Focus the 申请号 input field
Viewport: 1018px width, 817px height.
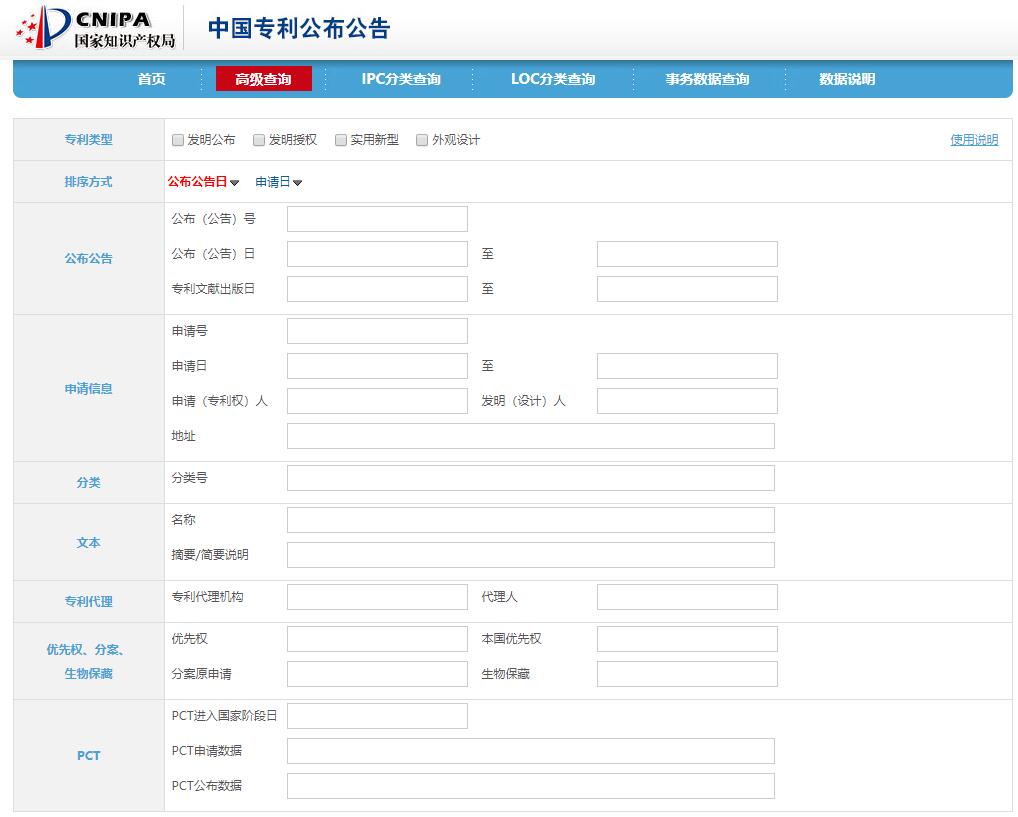(x=377, y=331)
